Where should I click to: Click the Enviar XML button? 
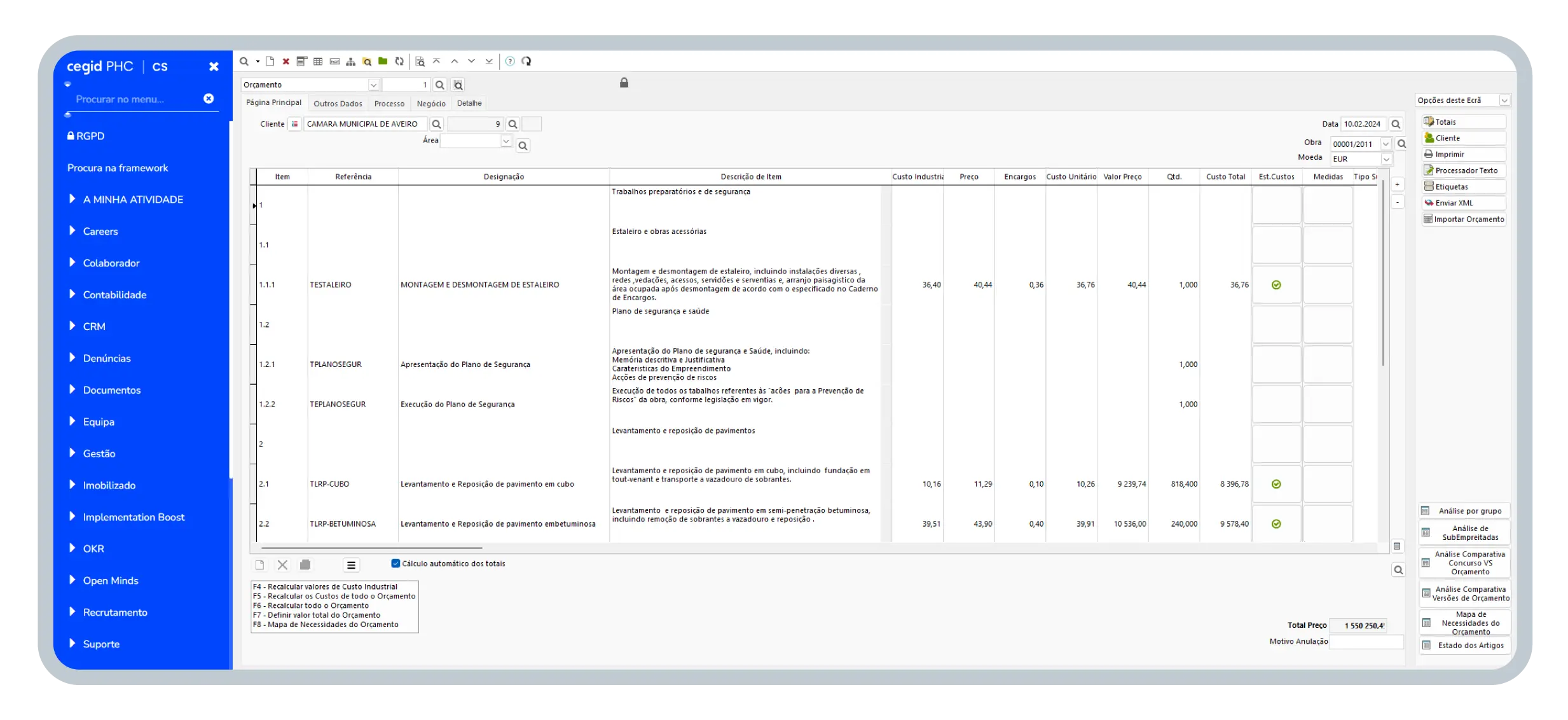click(x=1464, y=203)
